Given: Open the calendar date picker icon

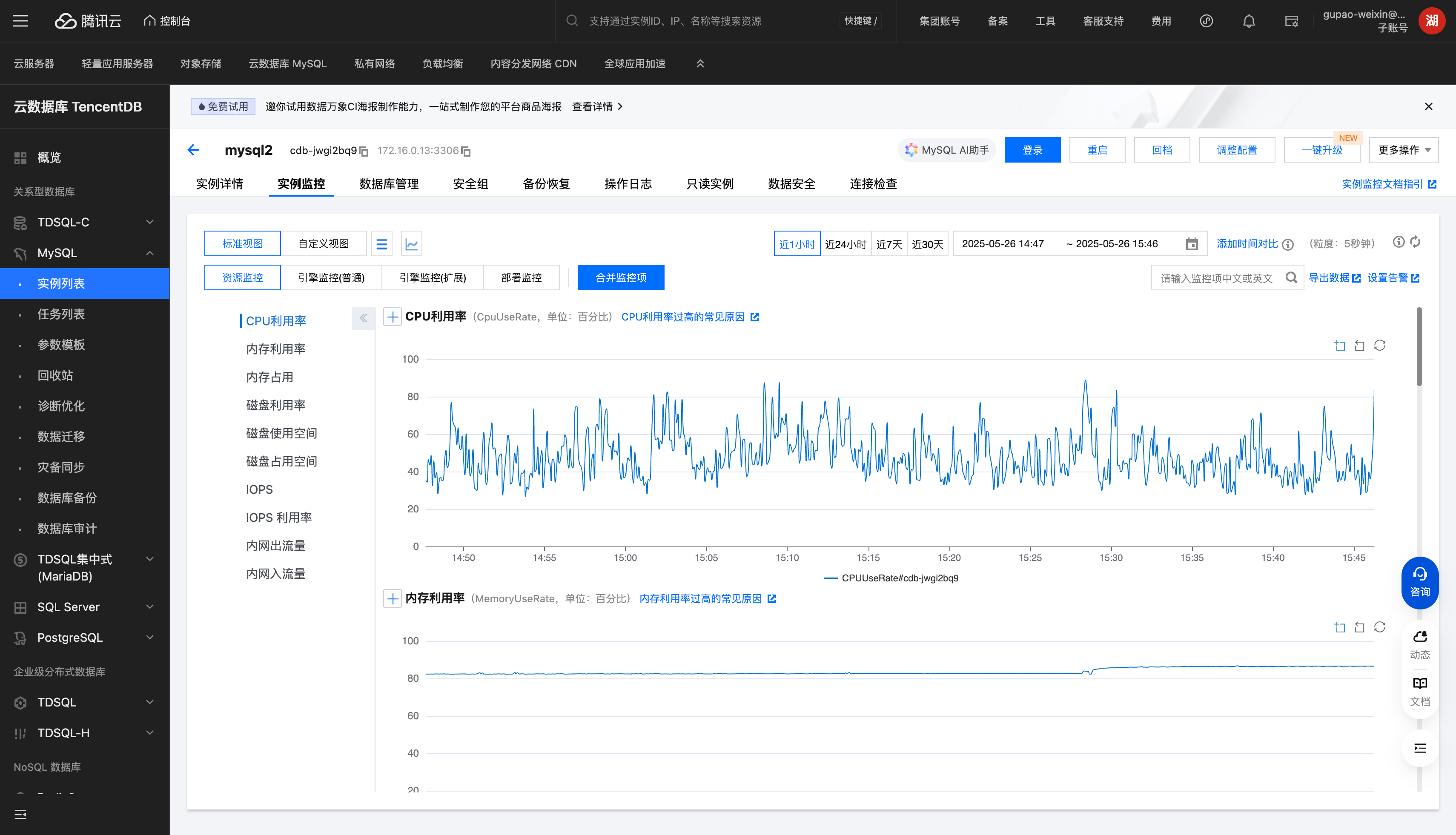Looking at the screenshot, I should (x=1192, y=244).
